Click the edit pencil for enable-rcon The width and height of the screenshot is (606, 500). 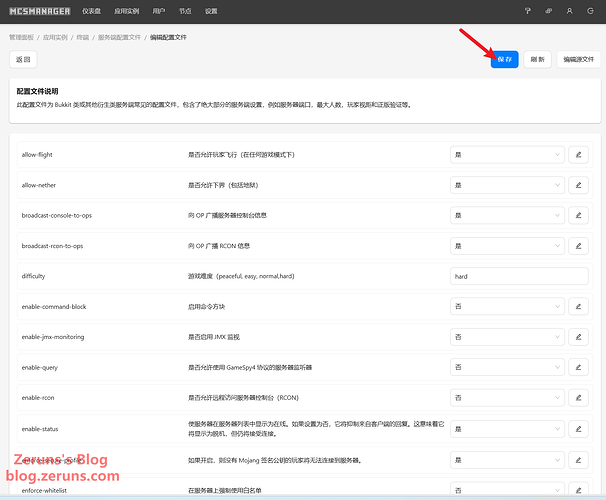[578, 398]
